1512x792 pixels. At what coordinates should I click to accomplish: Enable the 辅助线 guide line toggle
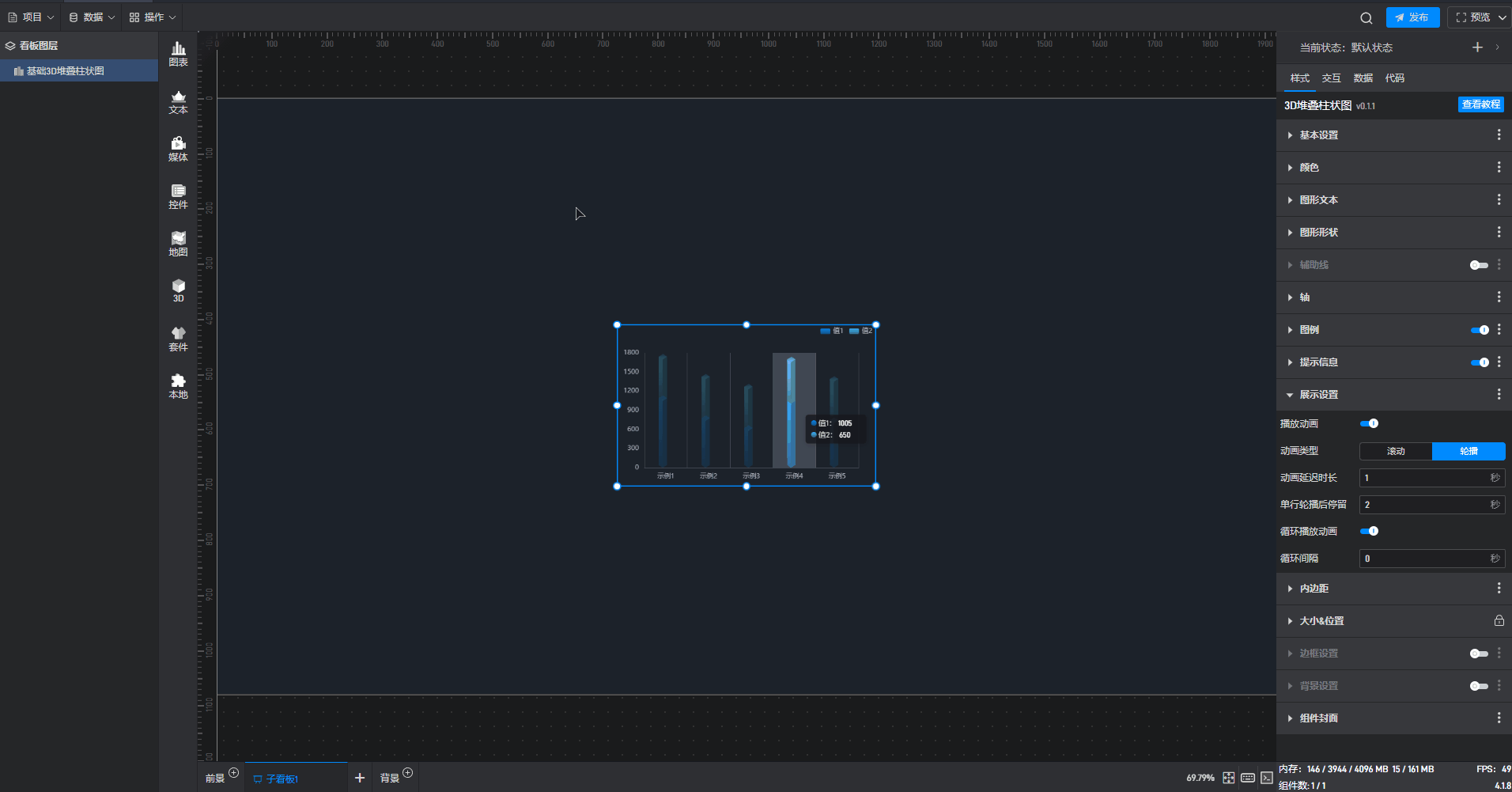pos(1479,265)
